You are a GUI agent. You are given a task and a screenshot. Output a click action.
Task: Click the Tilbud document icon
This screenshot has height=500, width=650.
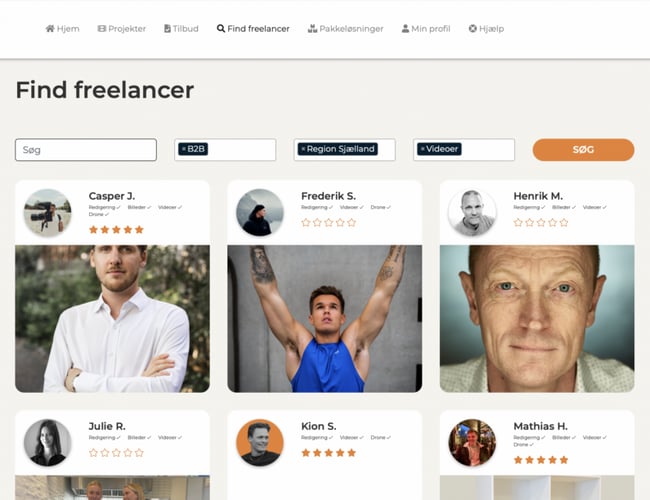point(167,29)
